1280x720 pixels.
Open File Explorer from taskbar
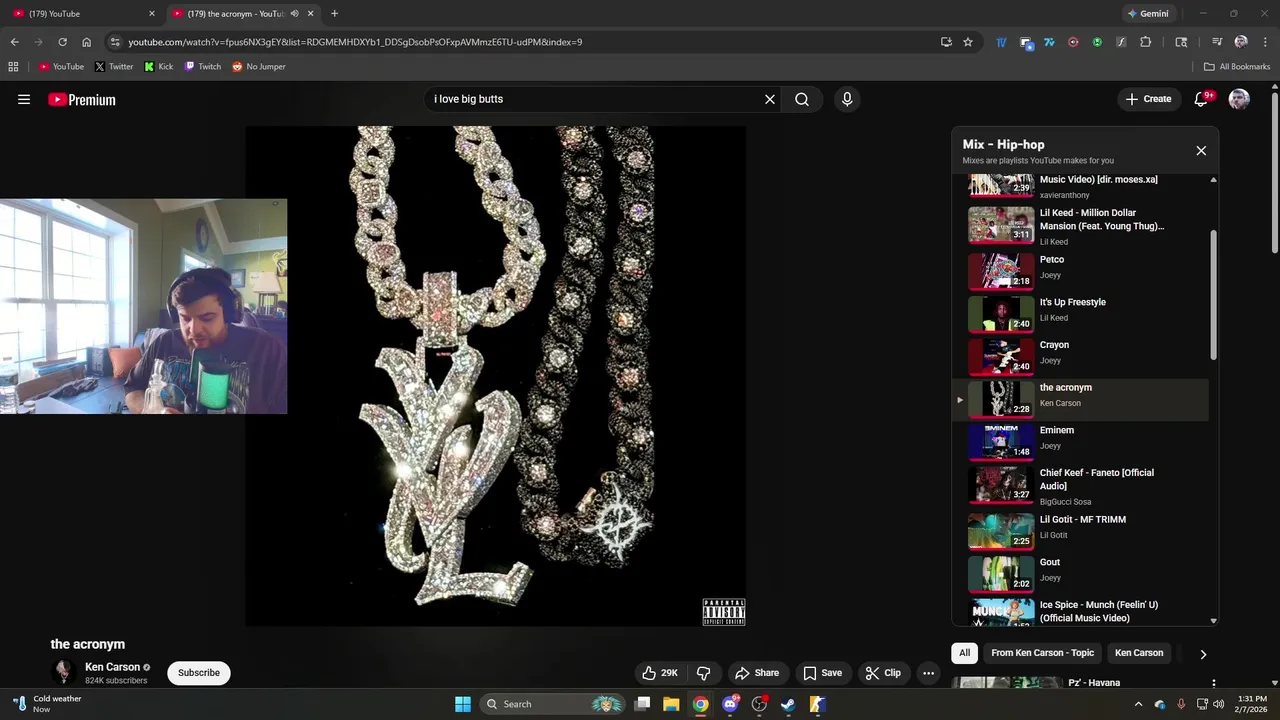pyautogui.click(x=672, y=704)
